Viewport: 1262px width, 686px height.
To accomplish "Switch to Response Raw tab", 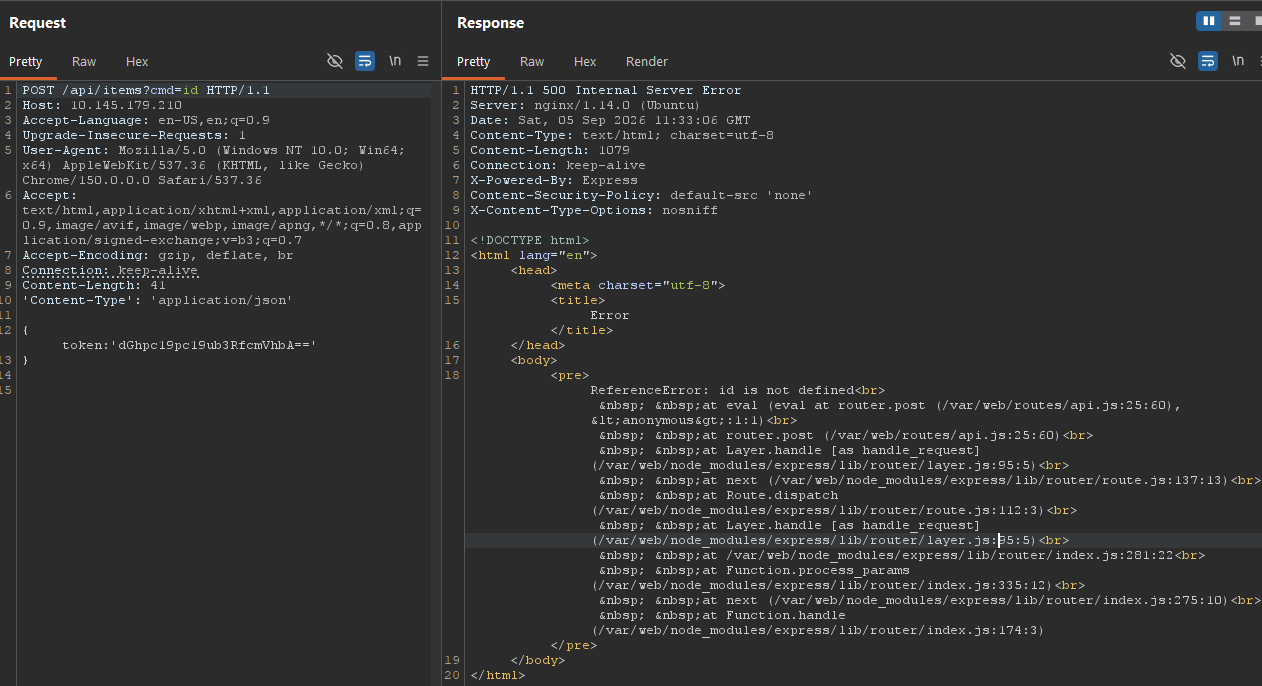I will coord(532,61).
